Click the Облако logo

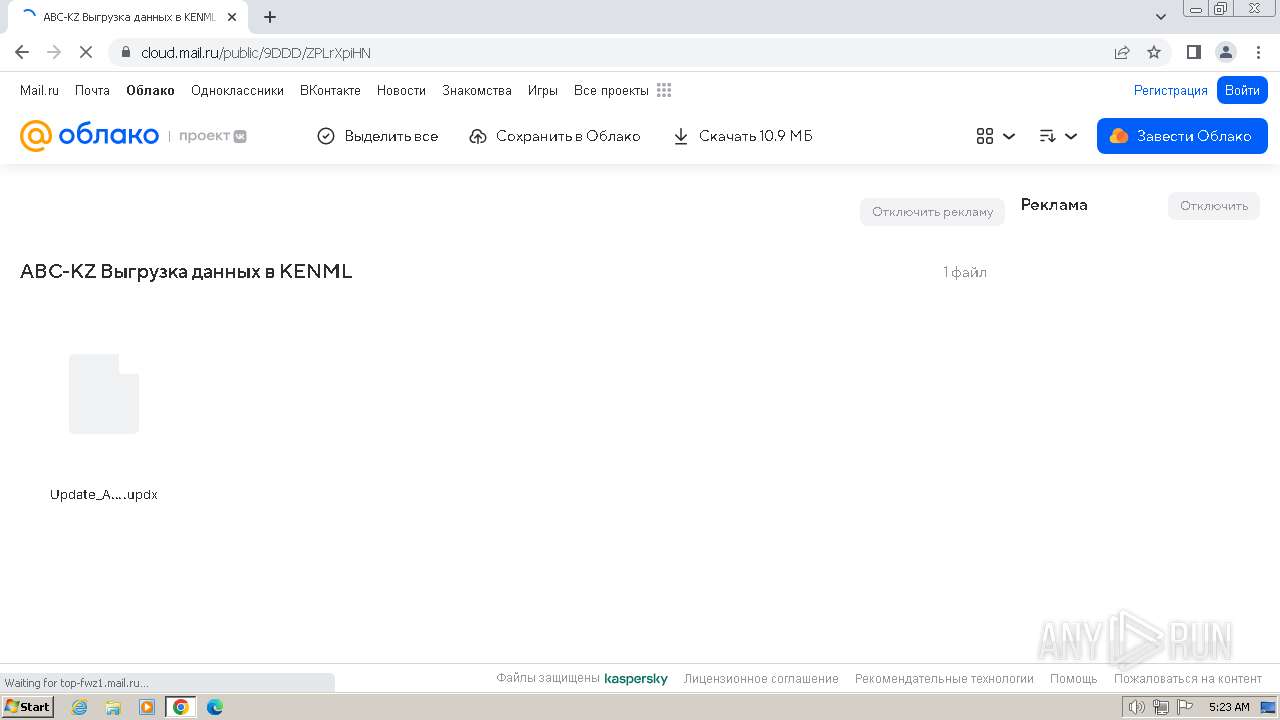pos(89,136)
